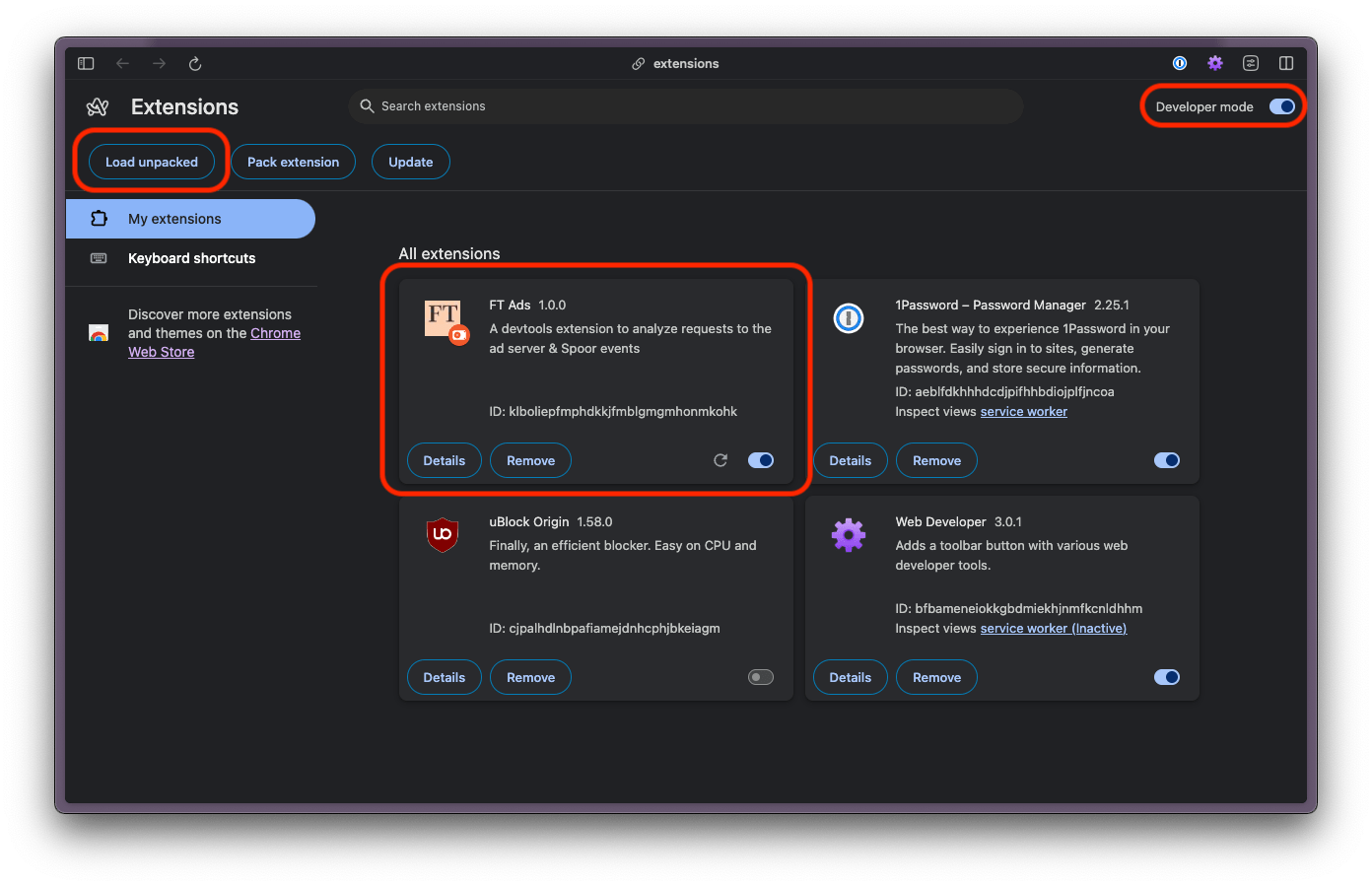Click the Web Developer gear card icon
Viewport: 1372px width, 886px height.
849,535
